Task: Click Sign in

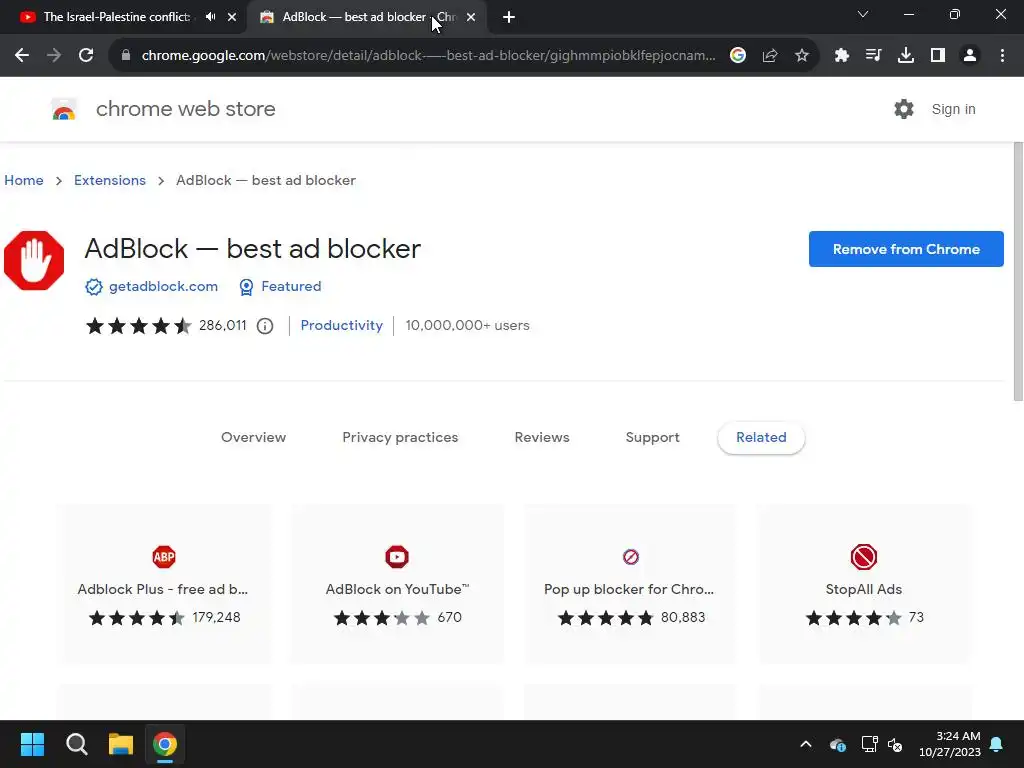Action: (x=953, y=109)
